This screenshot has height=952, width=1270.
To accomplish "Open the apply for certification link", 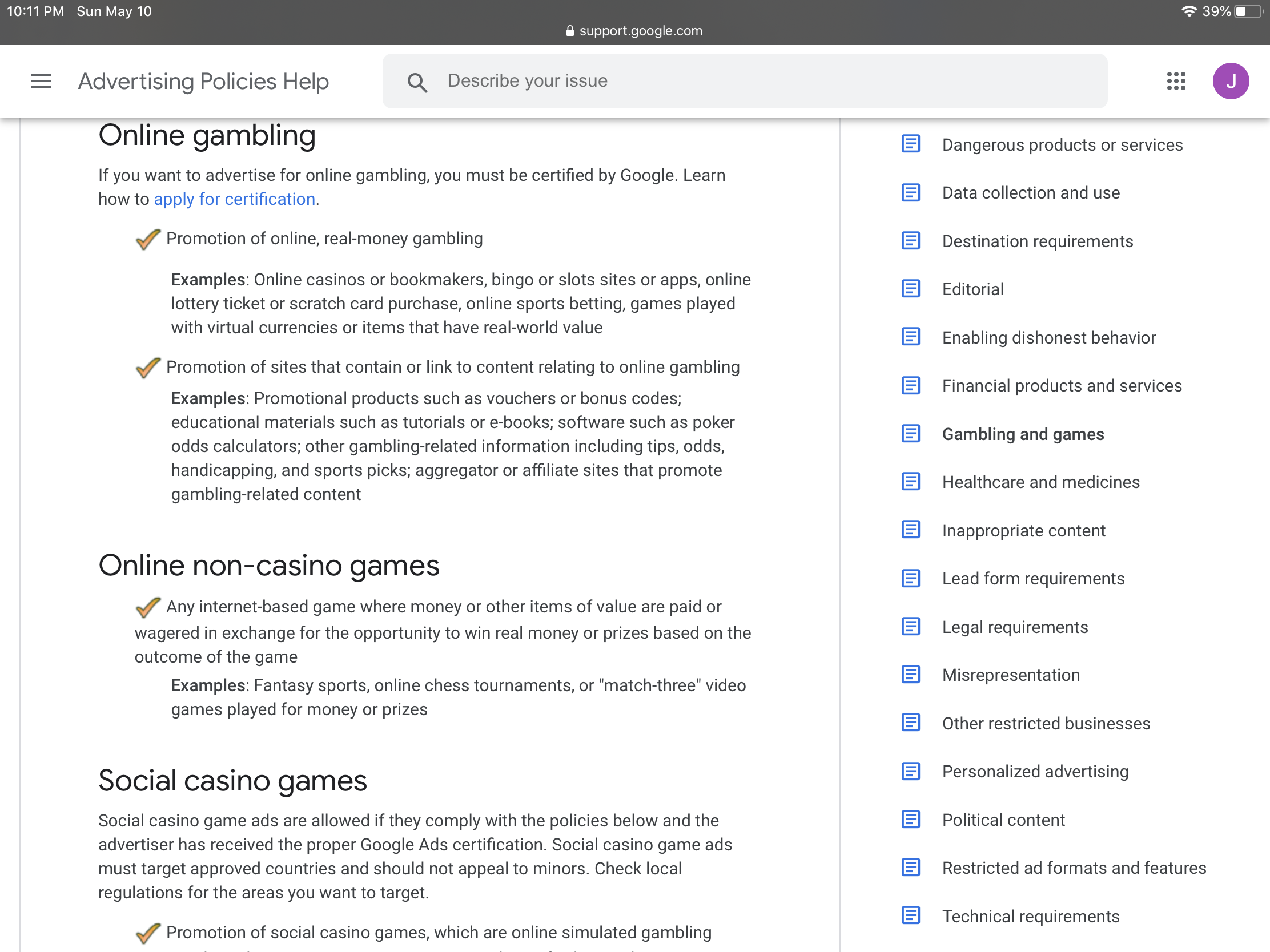I will [x=234, y=199].
